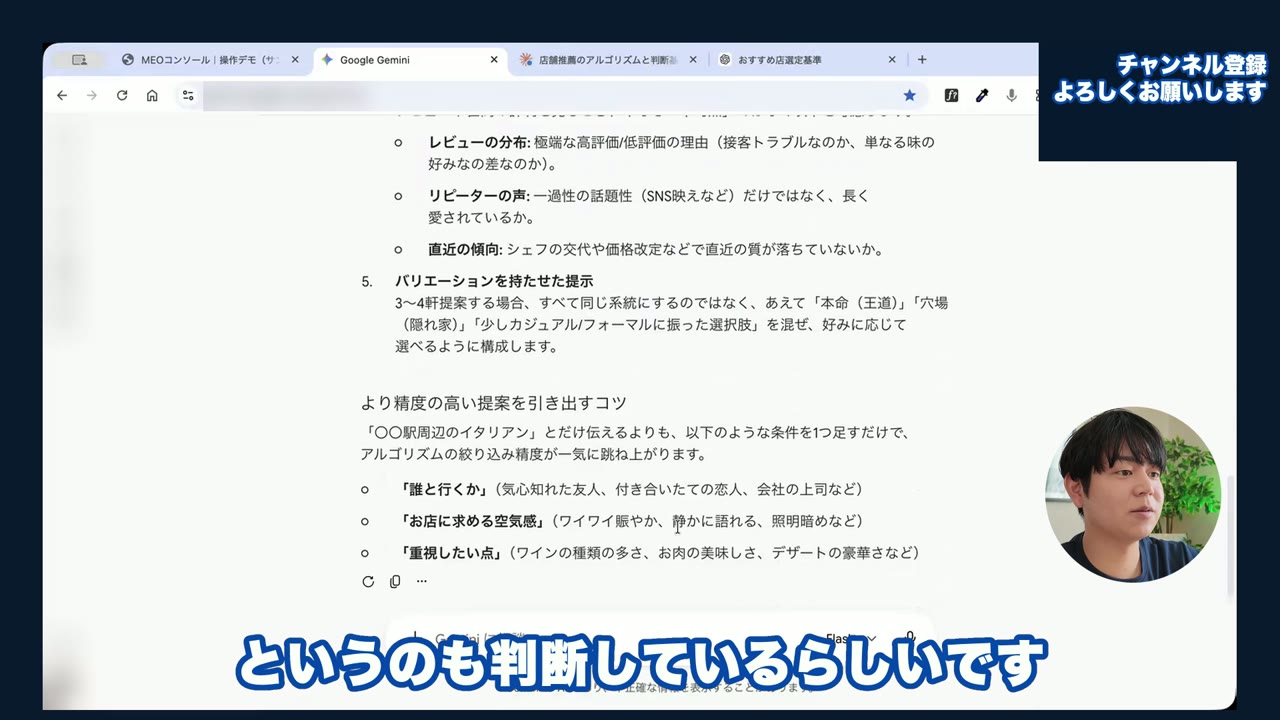The image size is (1280, 720).
Task: Click the microphone extension icon
Action: tap(1012, 95)
